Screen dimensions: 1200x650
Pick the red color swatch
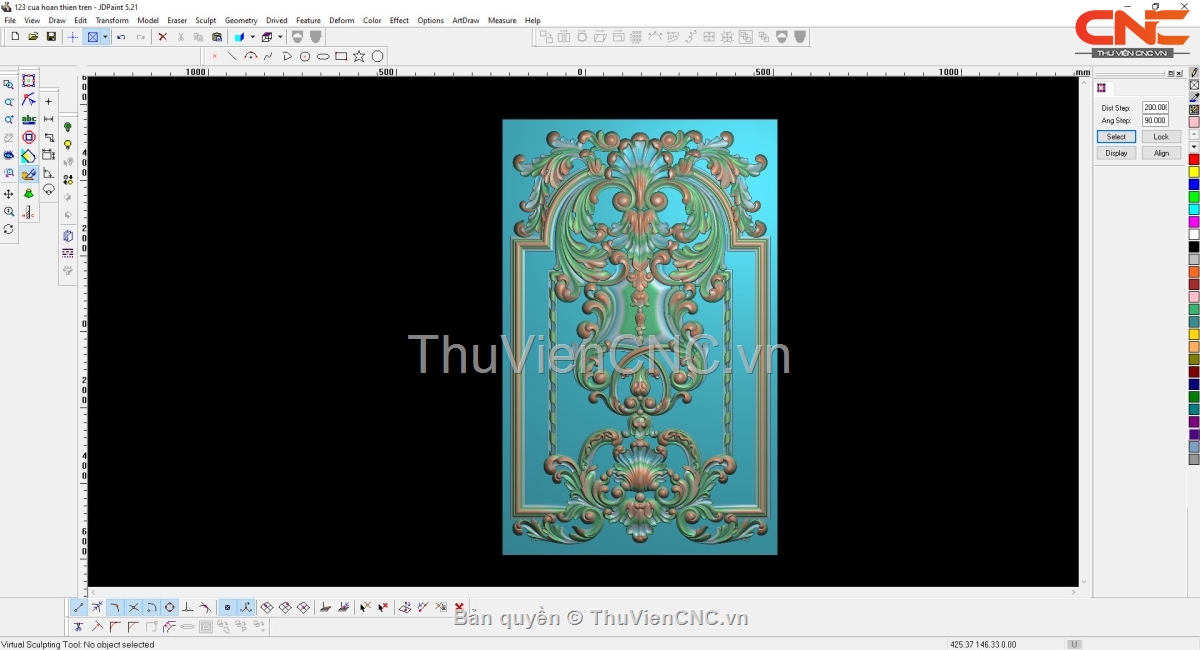point(1194,160)
